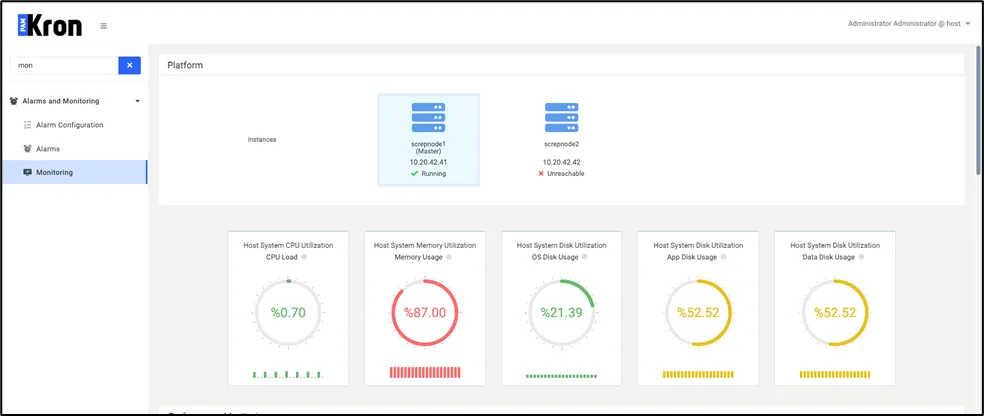The width and height of the screenshot is (984, 416).
Task: Click the CPU Load gauge showing %0.70
Action: 288,312
